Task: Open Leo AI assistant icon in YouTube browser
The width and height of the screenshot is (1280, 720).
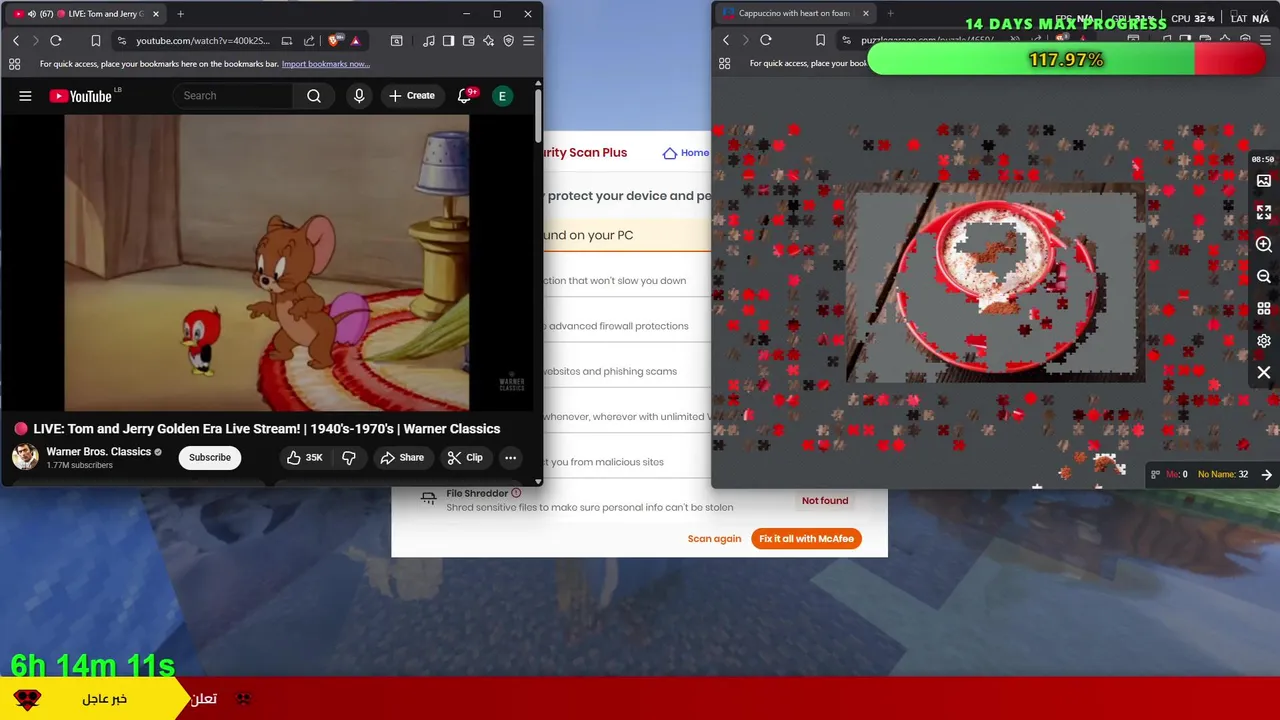Action: [x=488, y=41]
